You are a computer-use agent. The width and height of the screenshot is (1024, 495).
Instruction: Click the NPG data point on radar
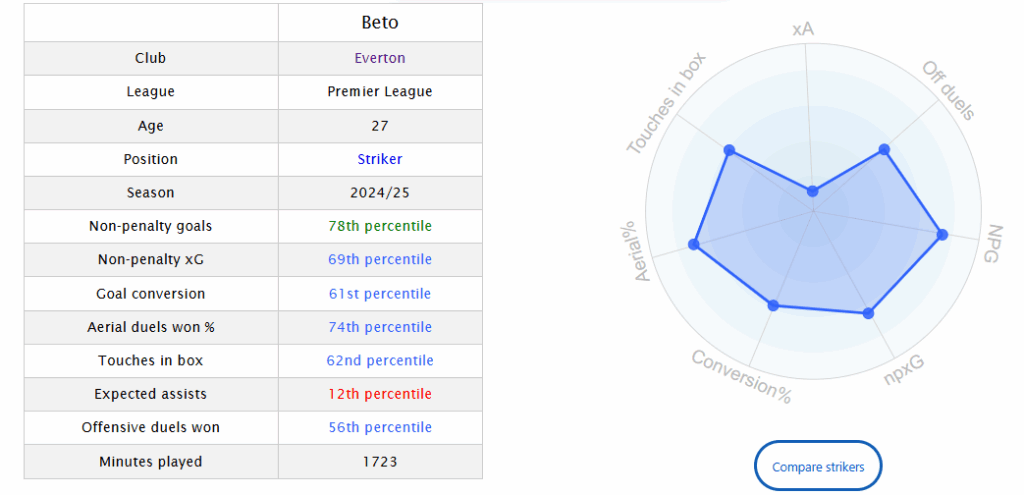942,236
